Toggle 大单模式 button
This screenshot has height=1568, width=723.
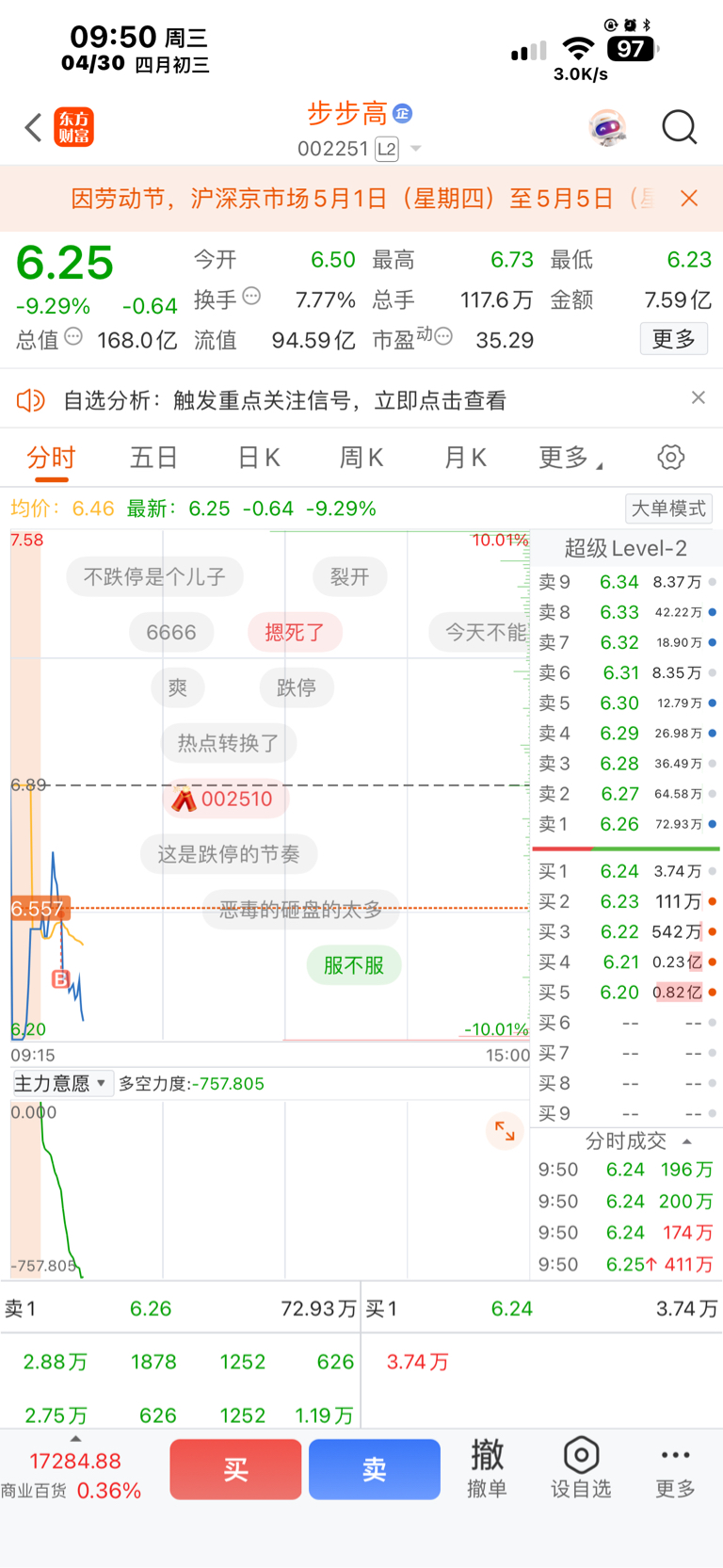coord(668,509)
